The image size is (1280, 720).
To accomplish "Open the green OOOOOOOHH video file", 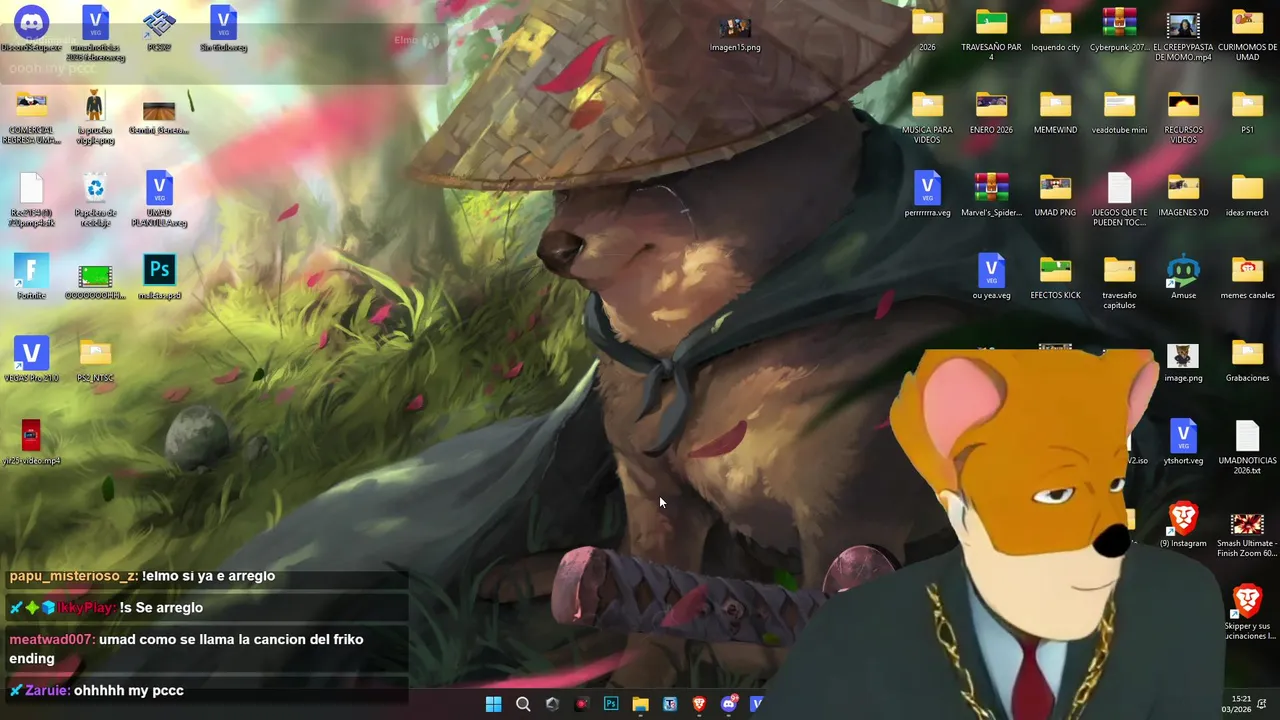I will click(x=95, y=280).
